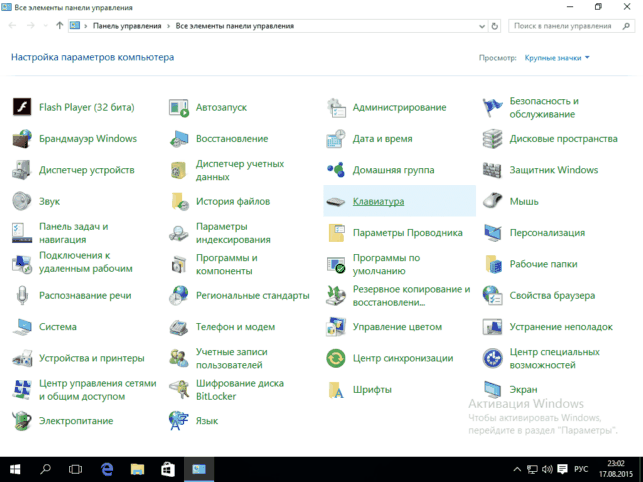Open the Персонализация icon
Viewport: 643px width, 482px height.
point(493,233)
